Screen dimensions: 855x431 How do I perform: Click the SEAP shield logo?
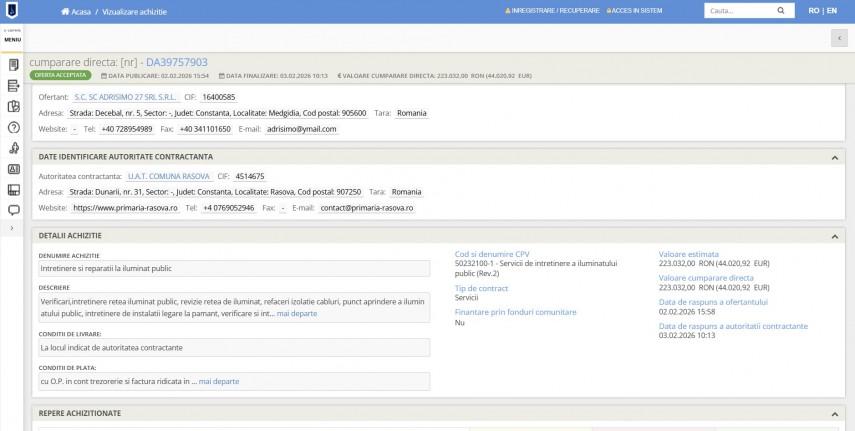[x=13, y=11]
